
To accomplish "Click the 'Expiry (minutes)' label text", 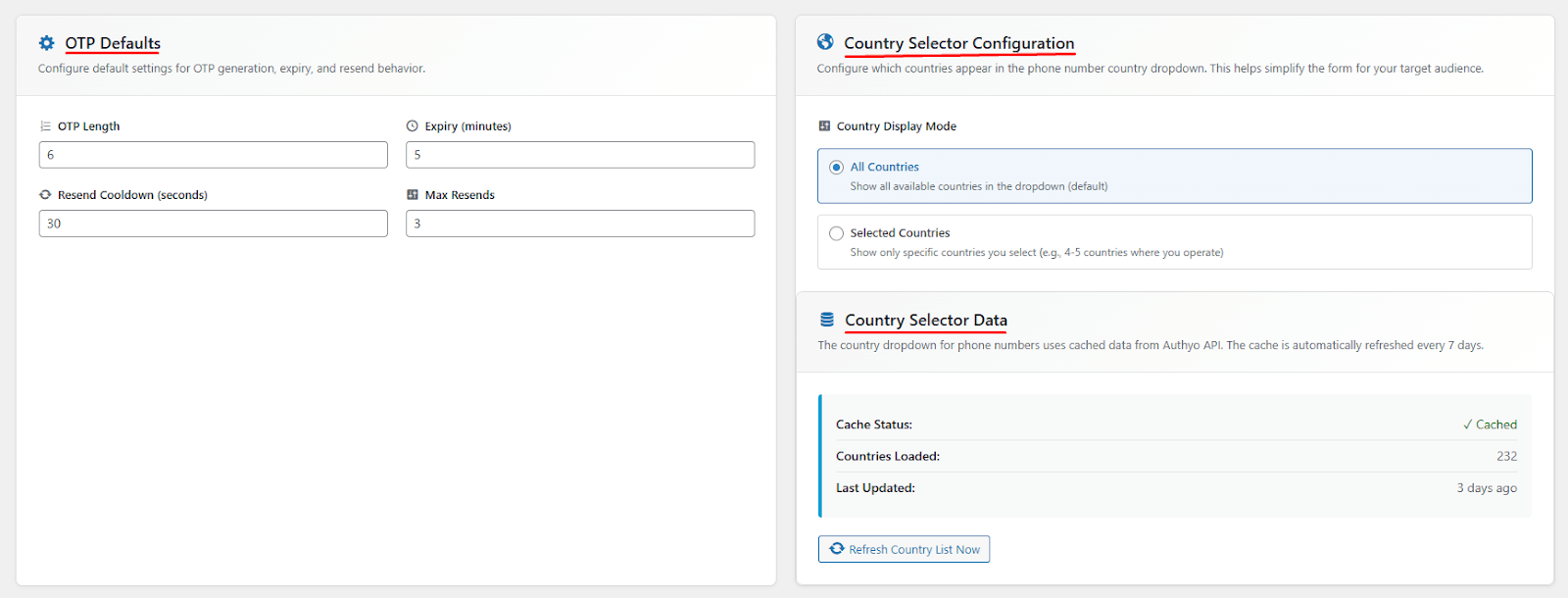I will (x=468, y=126).
